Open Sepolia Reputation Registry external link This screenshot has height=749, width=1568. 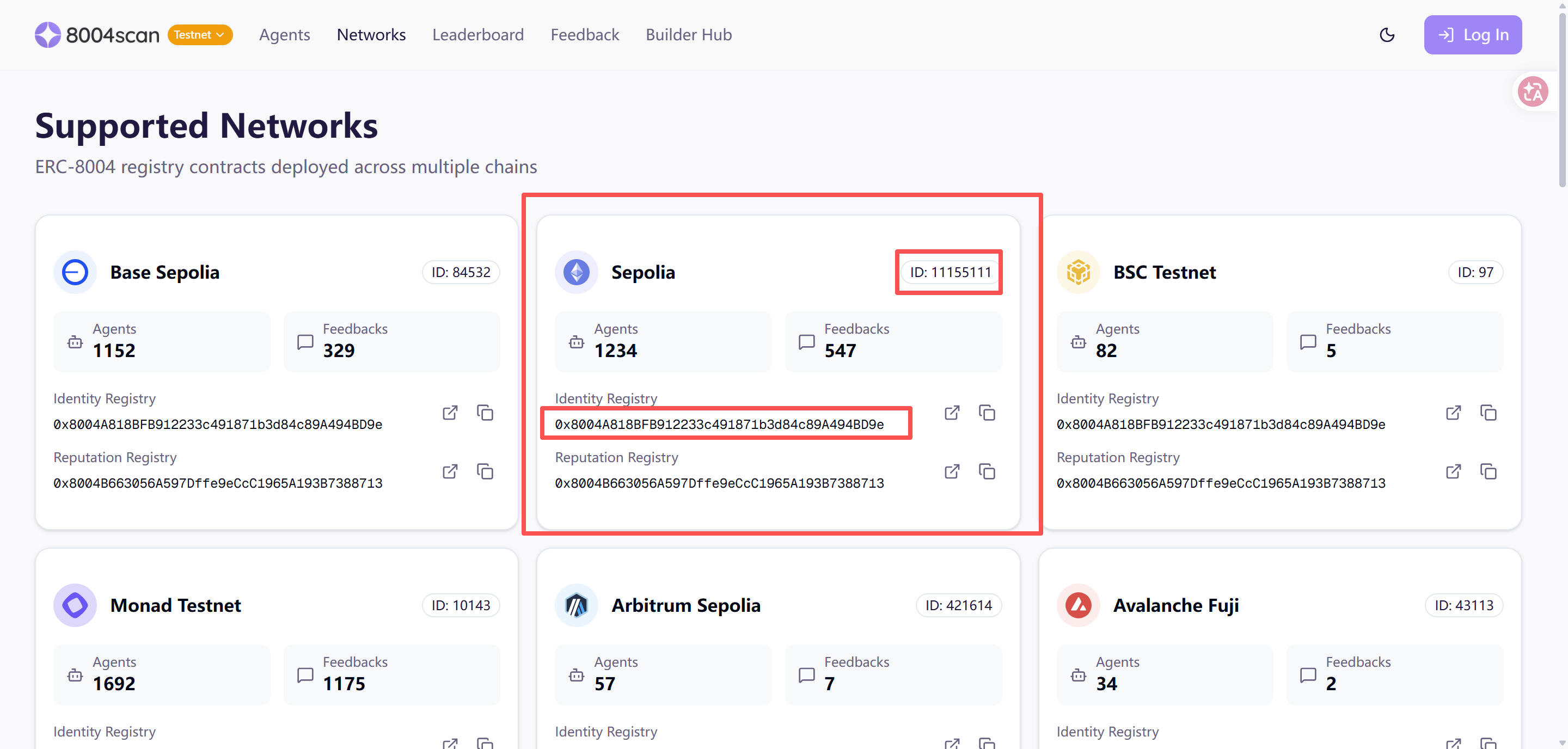(952, 471)
